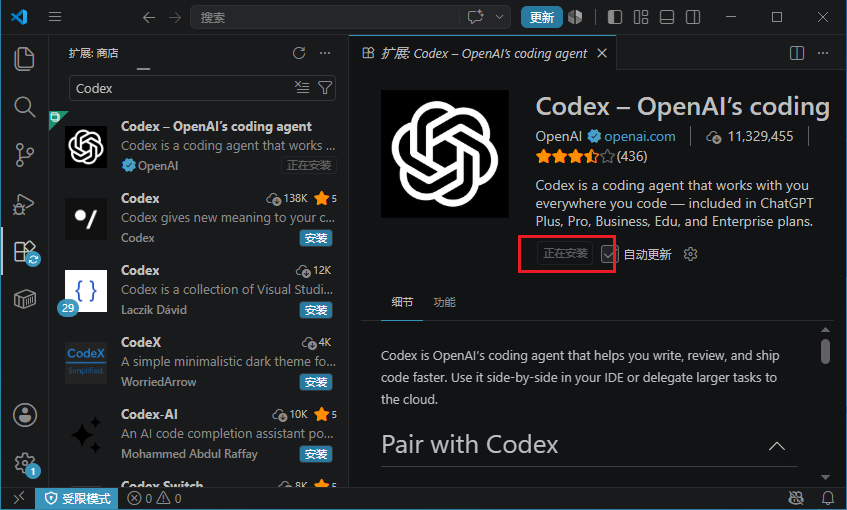Open the chat icon in title bar

coord(475,17)
